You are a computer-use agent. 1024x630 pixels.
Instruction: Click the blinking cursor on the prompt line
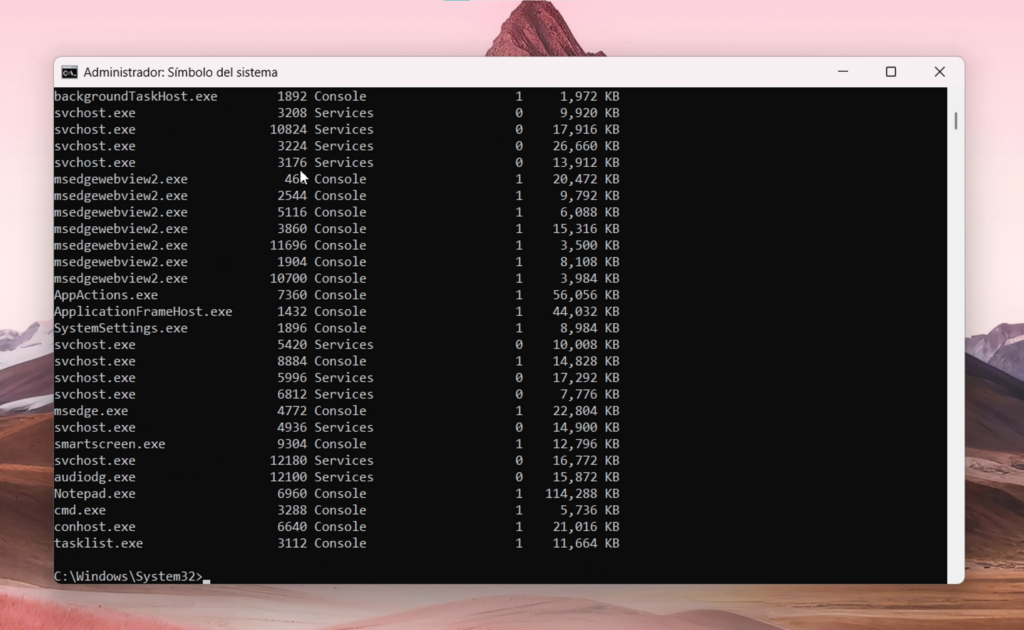[208, 578]
